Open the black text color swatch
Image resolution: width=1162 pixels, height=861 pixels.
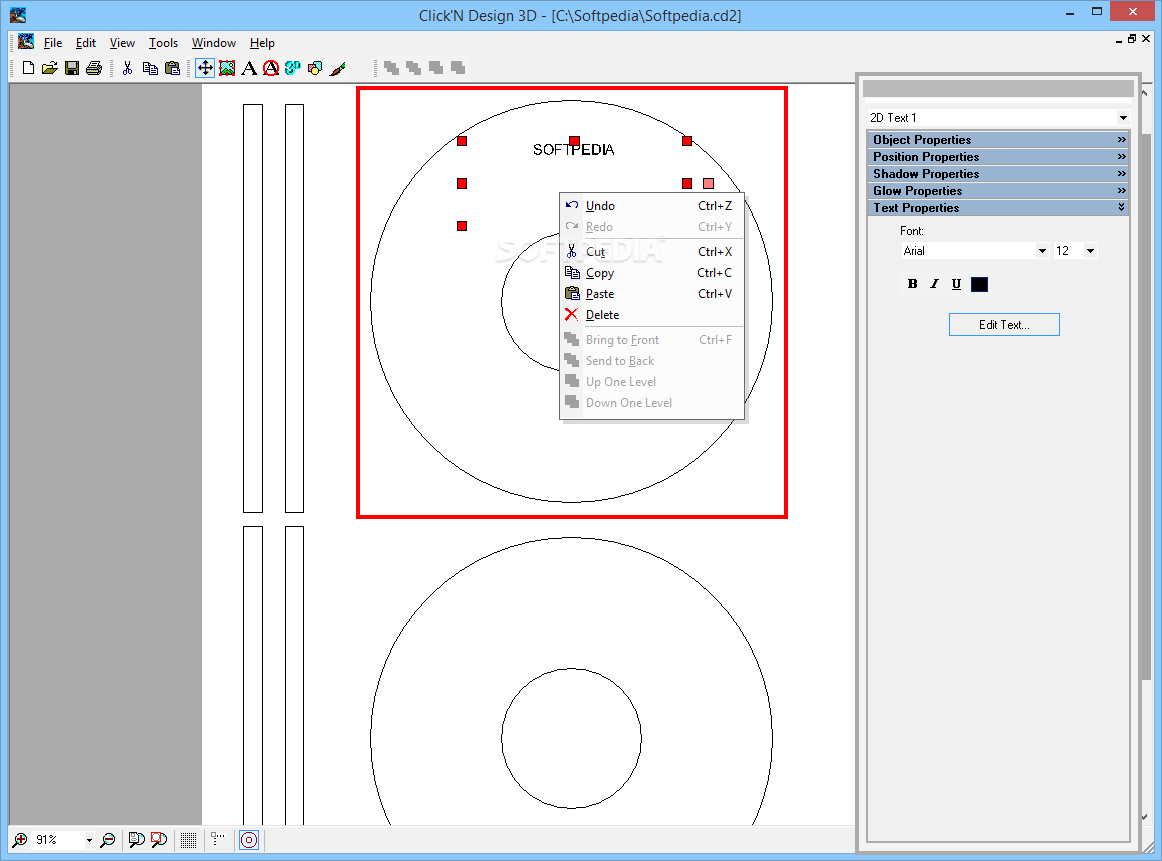tap(979, 284)
